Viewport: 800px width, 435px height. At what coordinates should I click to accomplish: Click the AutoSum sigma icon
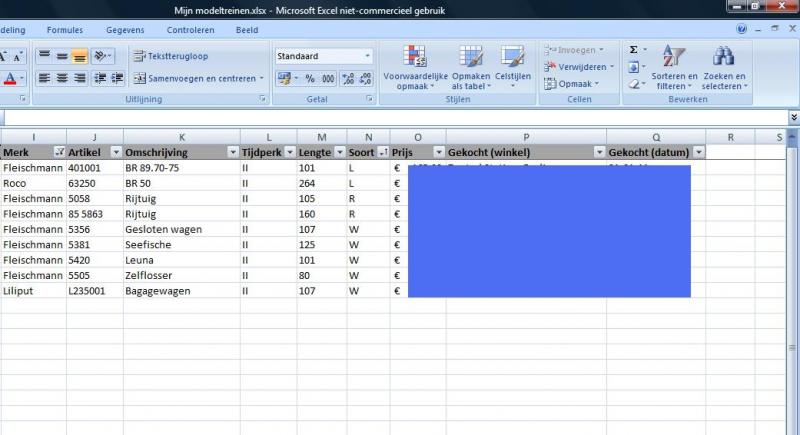[x=633, y=49]
